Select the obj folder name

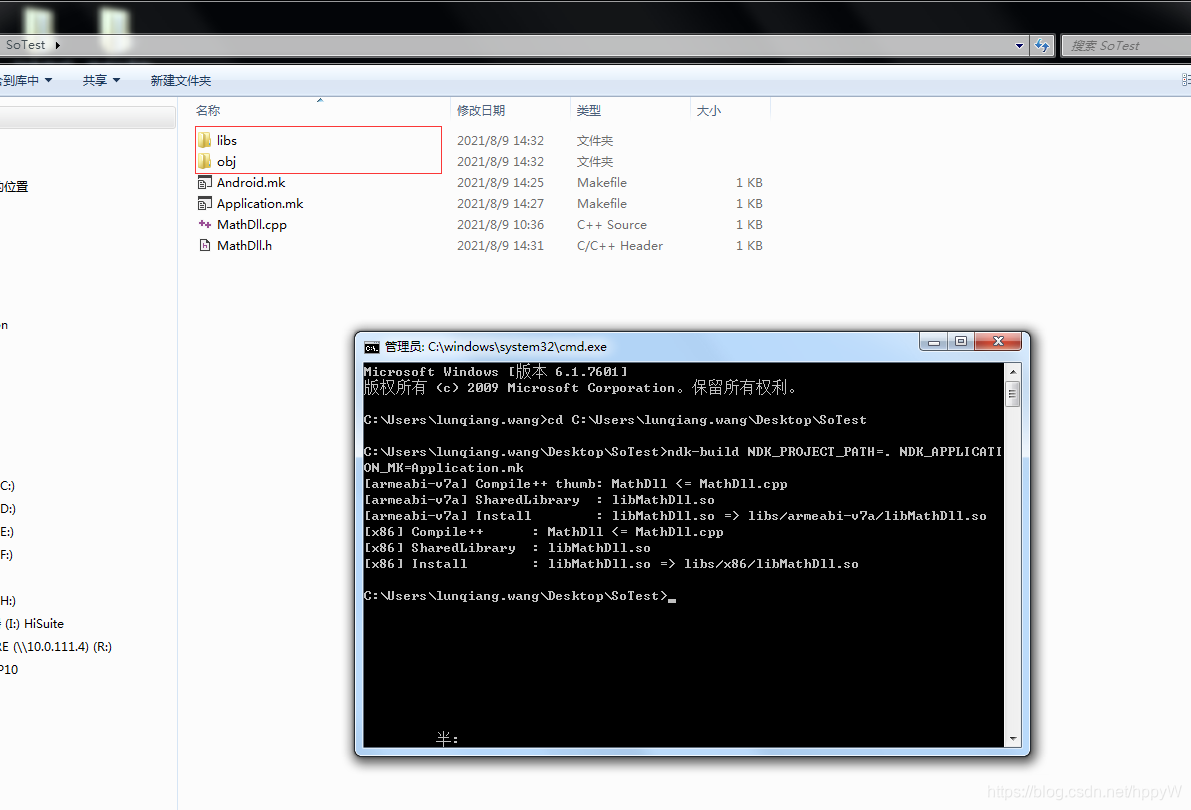pyautogui.click(x=226, y=162)
